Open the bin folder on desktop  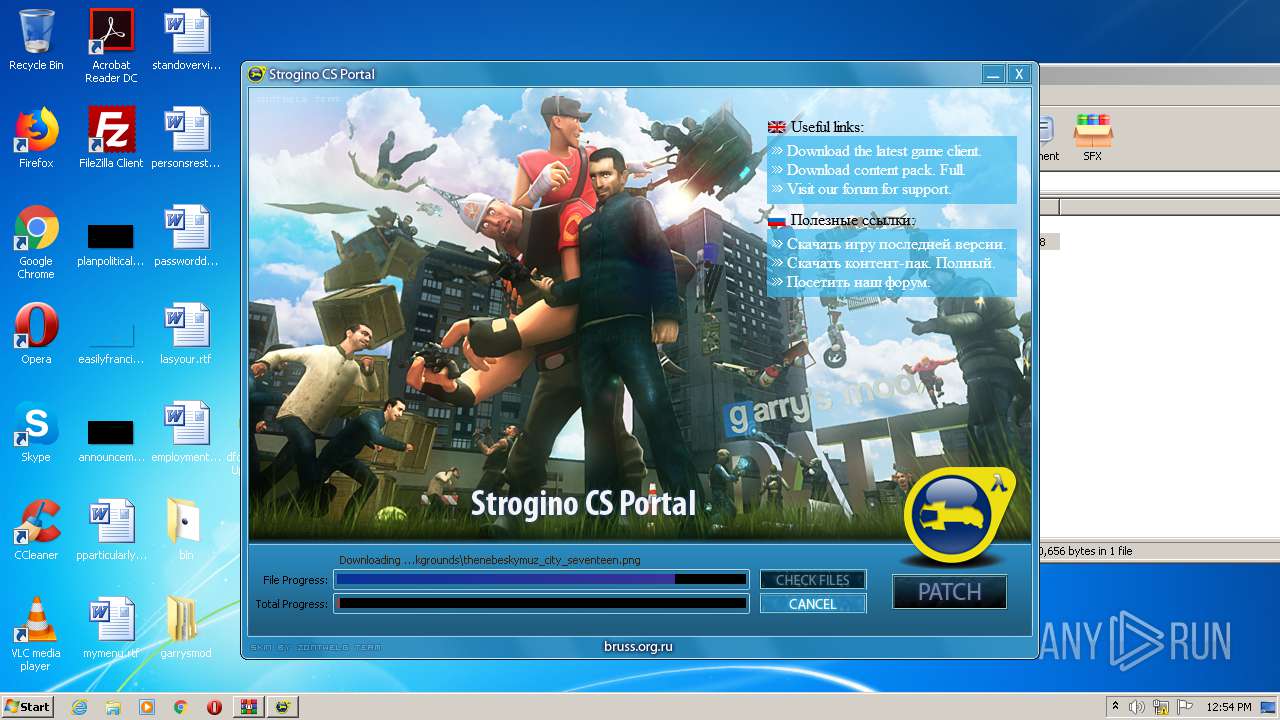click(x=186, y=530)
